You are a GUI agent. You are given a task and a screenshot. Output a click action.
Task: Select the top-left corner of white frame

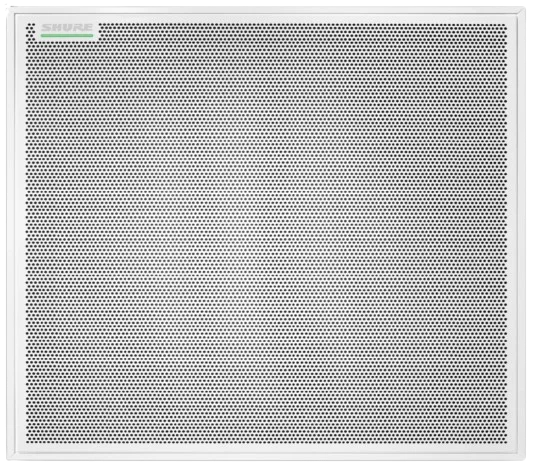tap(11, 11)
